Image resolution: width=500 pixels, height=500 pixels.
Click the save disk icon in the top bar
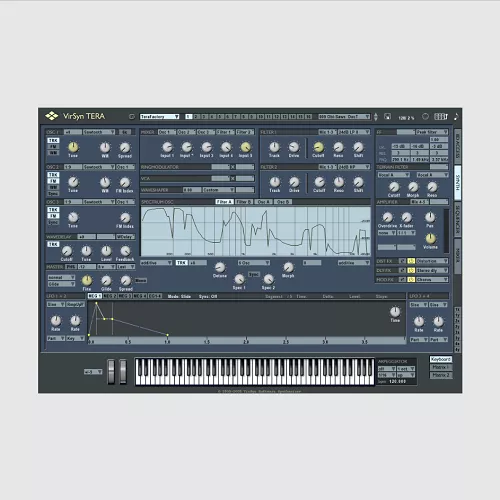point(387,116)
